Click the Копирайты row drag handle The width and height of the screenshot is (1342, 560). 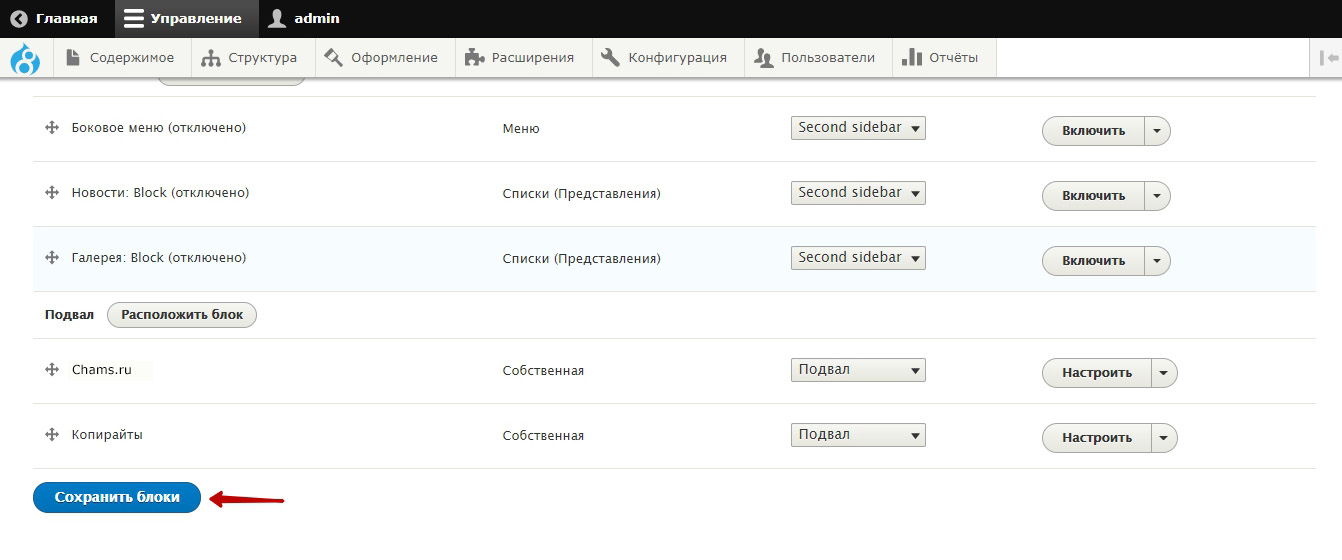(52, 435)
